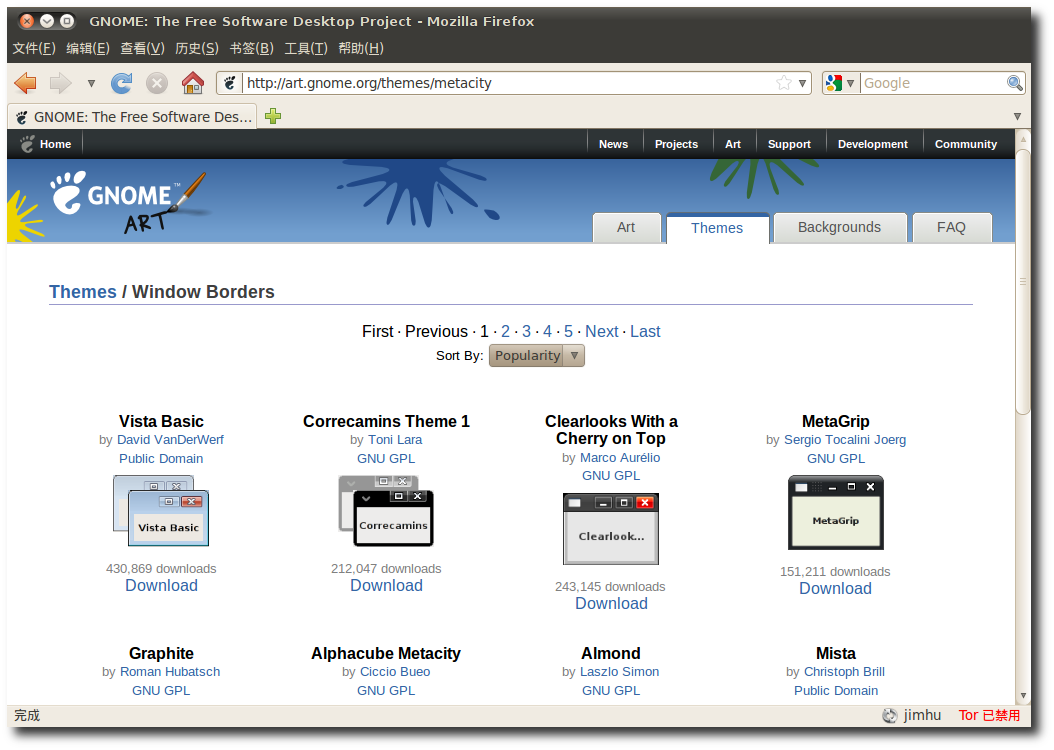This screenshot has width=1054, height=750.
Task: Open the Sort By Popularity dropdown
Action: tap(536, 356)
